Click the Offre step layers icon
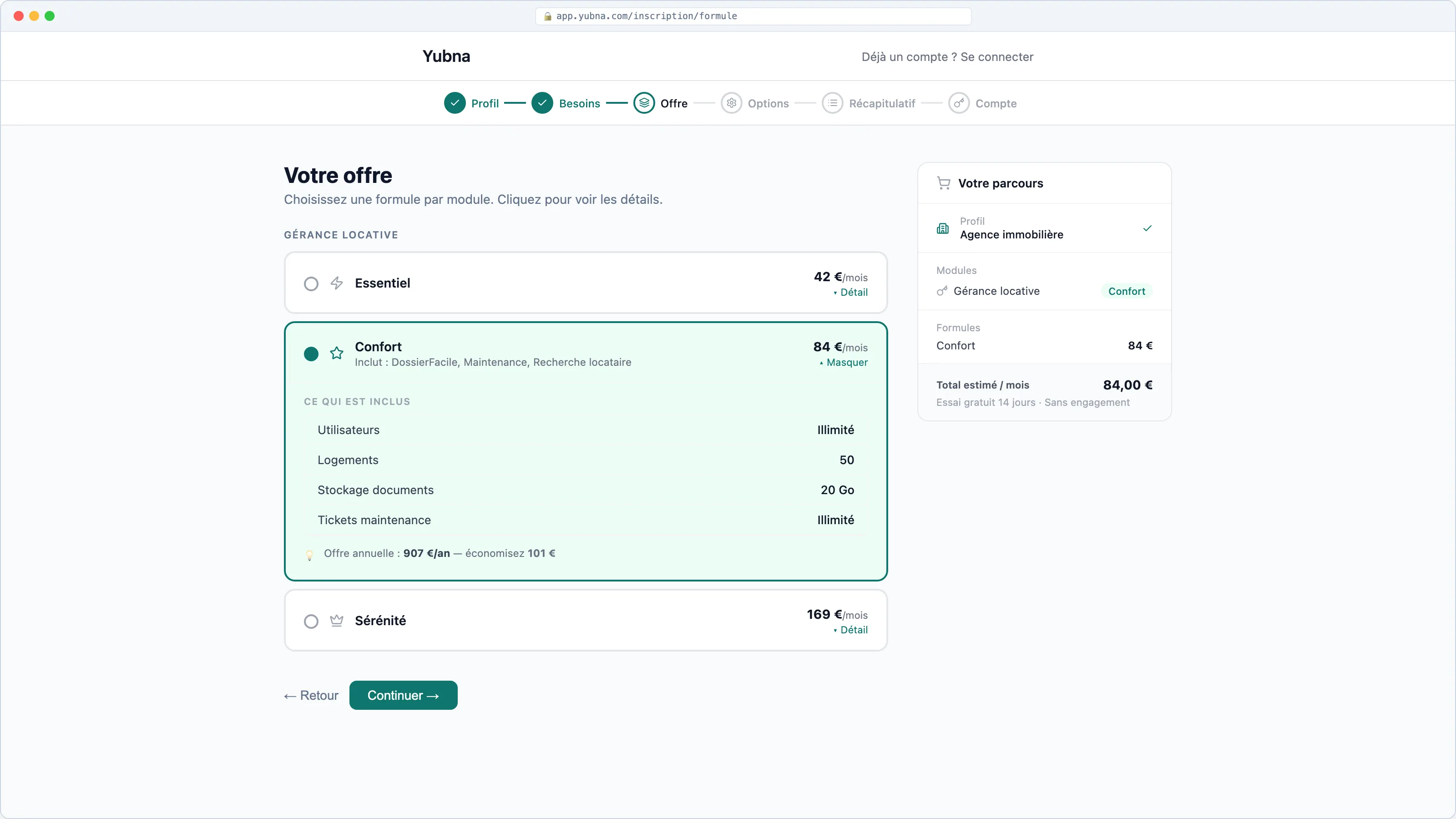This screenshot has width=1456, height=819. coord(644,103)
